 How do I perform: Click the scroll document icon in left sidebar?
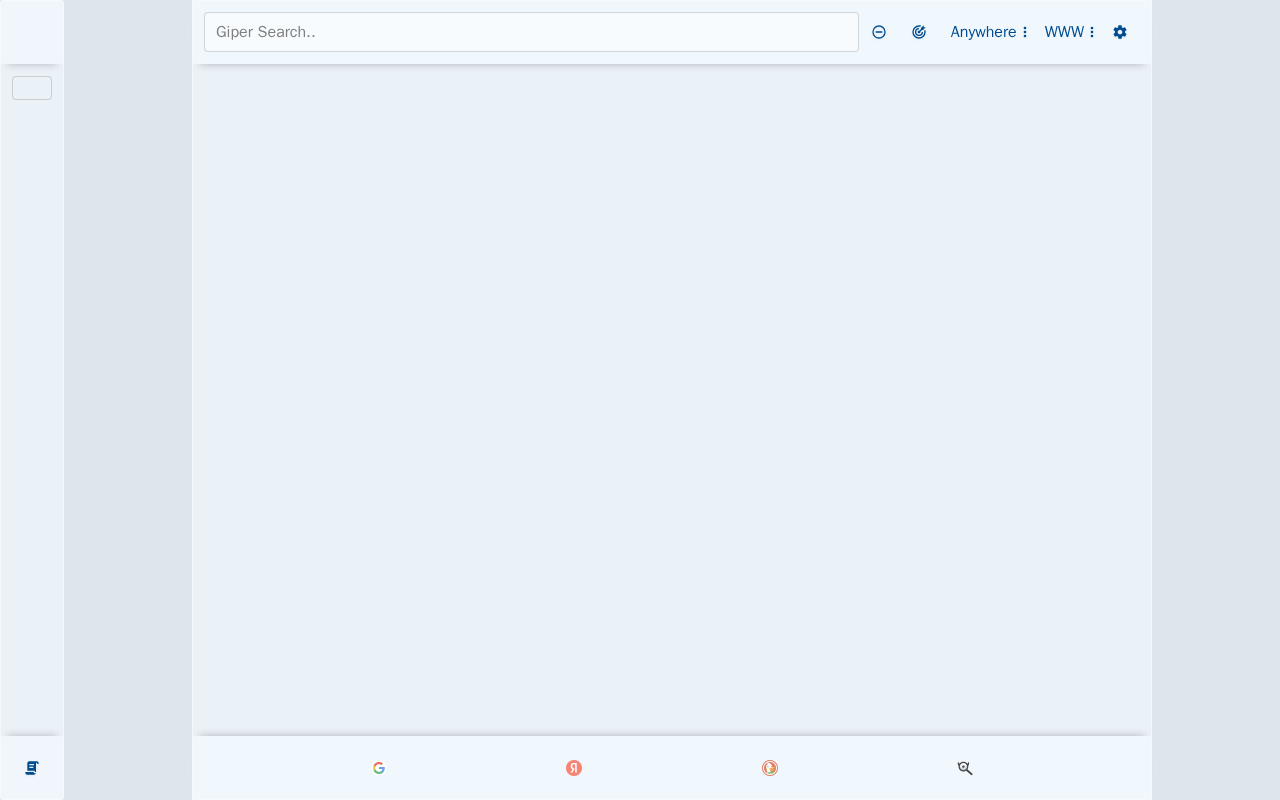click(x=32, y=768)
